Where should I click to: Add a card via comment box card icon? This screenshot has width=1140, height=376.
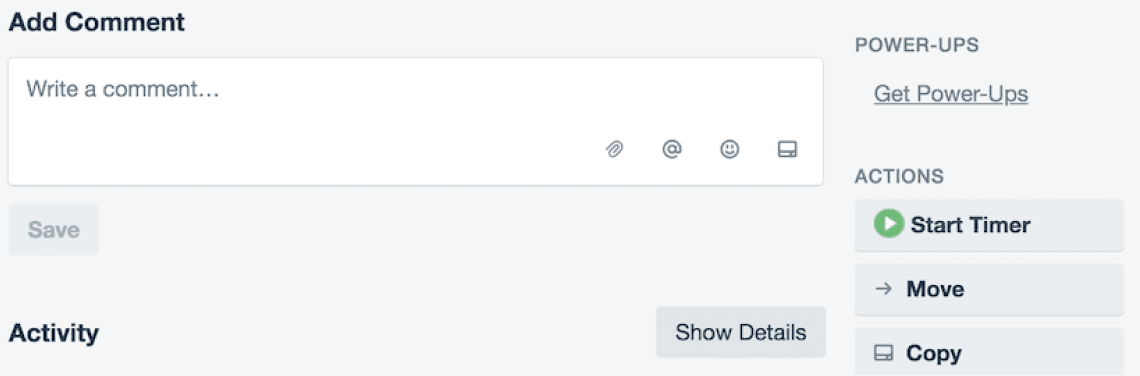point(787,149)
